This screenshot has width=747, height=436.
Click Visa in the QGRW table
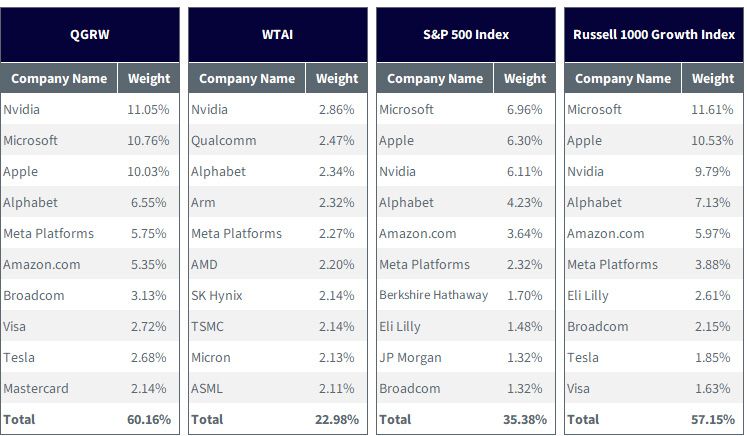tap(14, 326)
